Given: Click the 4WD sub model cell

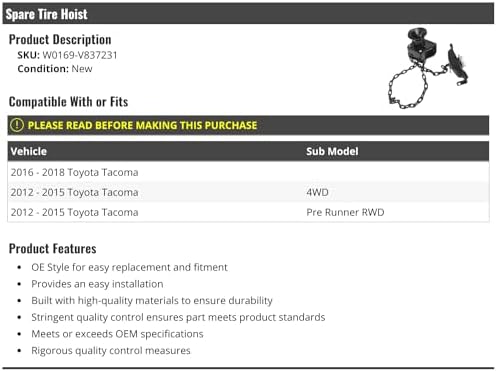Looking at the screenshot, I should coord(317,192).
